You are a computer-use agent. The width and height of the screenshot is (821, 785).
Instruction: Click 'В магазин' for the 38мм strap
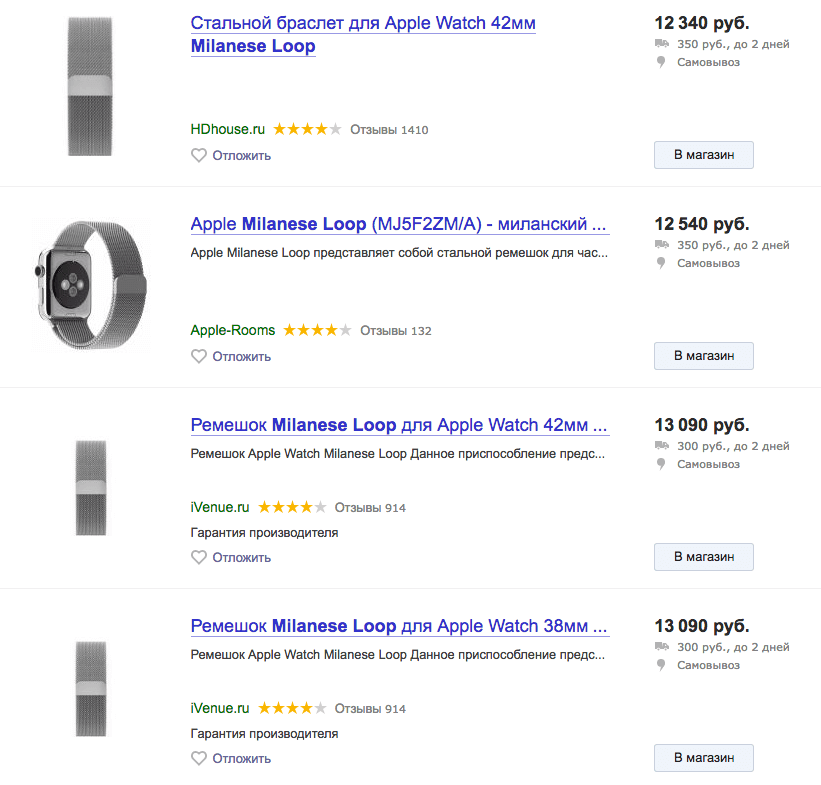(704, 758)
